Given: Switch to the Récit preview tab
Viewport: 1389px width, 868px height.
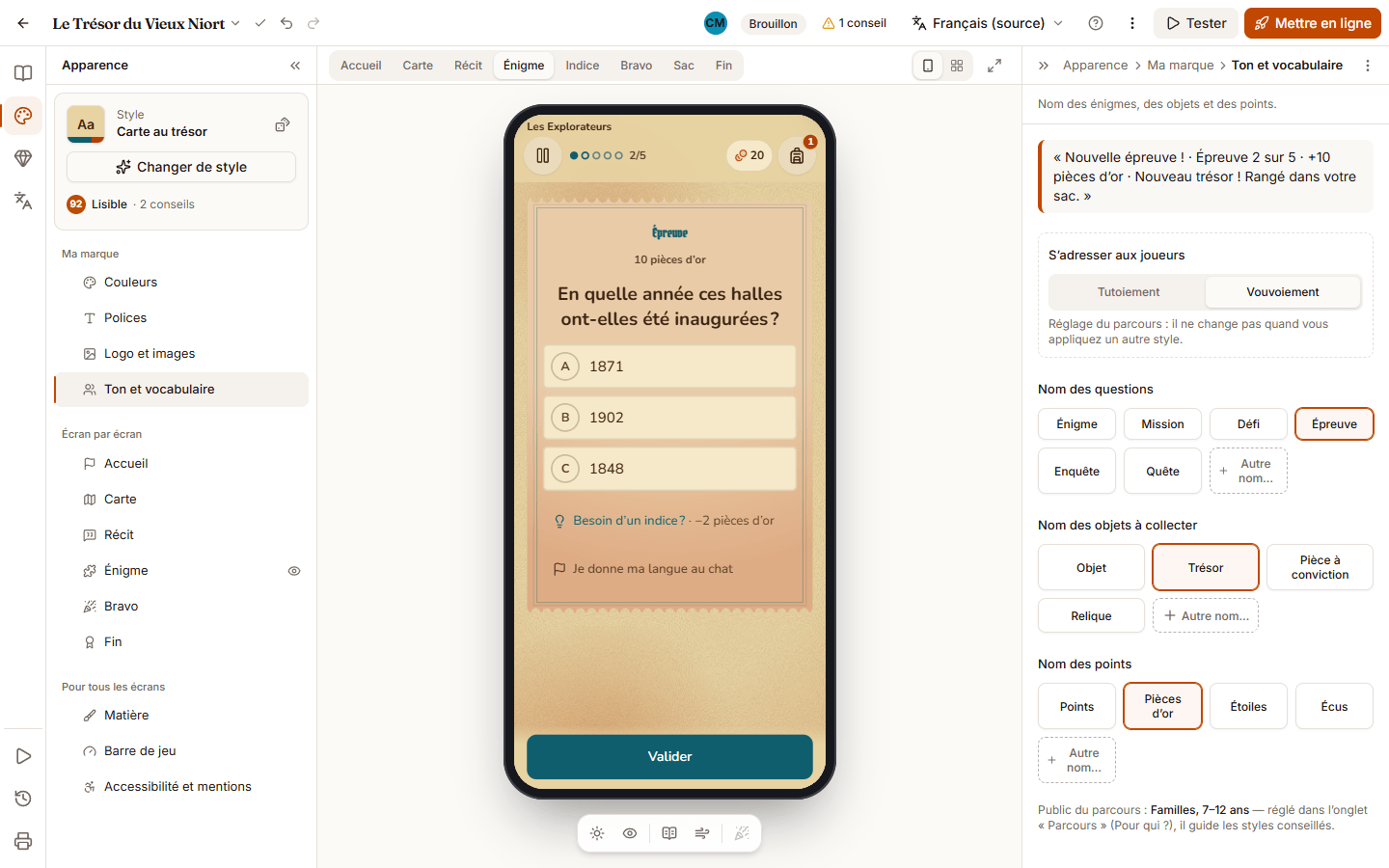Looking at the screenshot, I should (468, 66).
